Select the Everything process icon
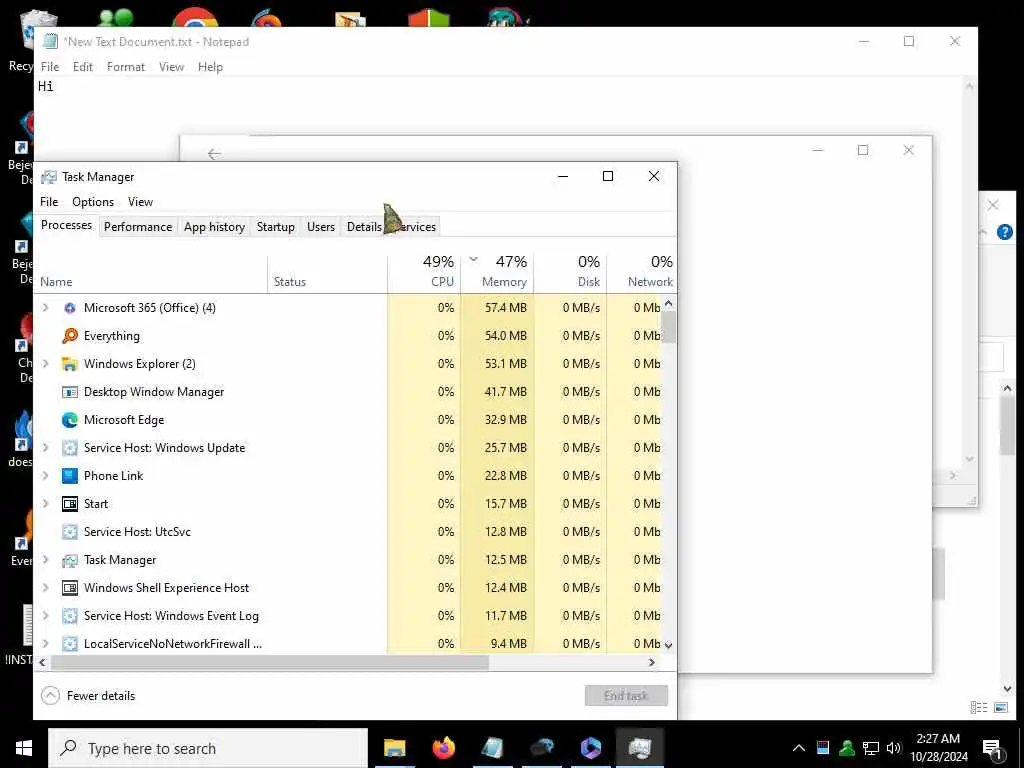 [70, 336]
